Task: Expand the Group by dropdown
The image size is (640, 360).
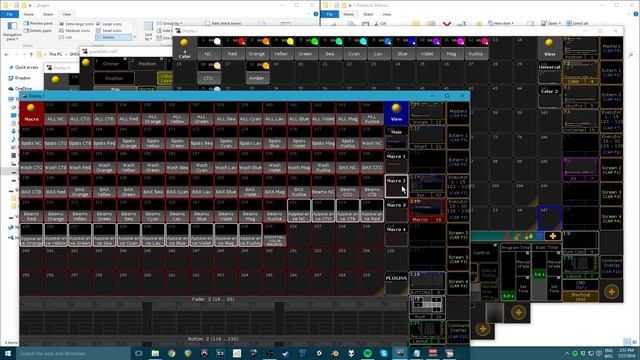Action: pyautogui.click(x=169, y=24)
